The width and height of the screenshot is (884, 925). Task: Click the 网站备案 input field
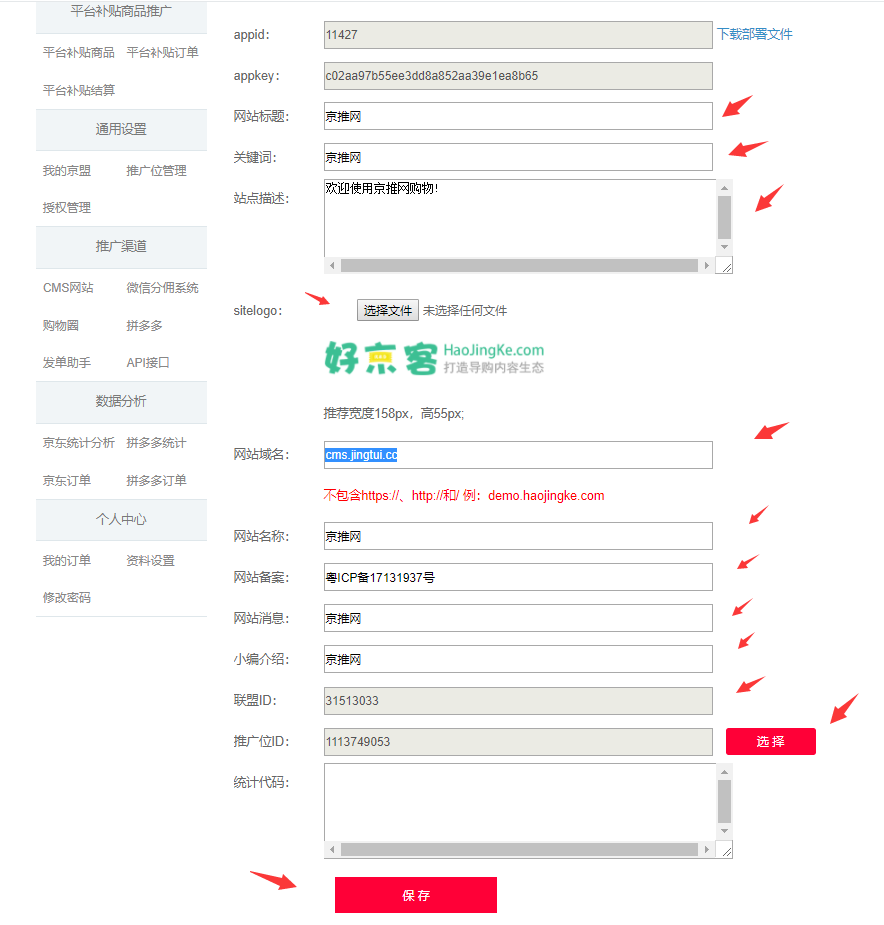pyautogui.click(x=518, y=577)
